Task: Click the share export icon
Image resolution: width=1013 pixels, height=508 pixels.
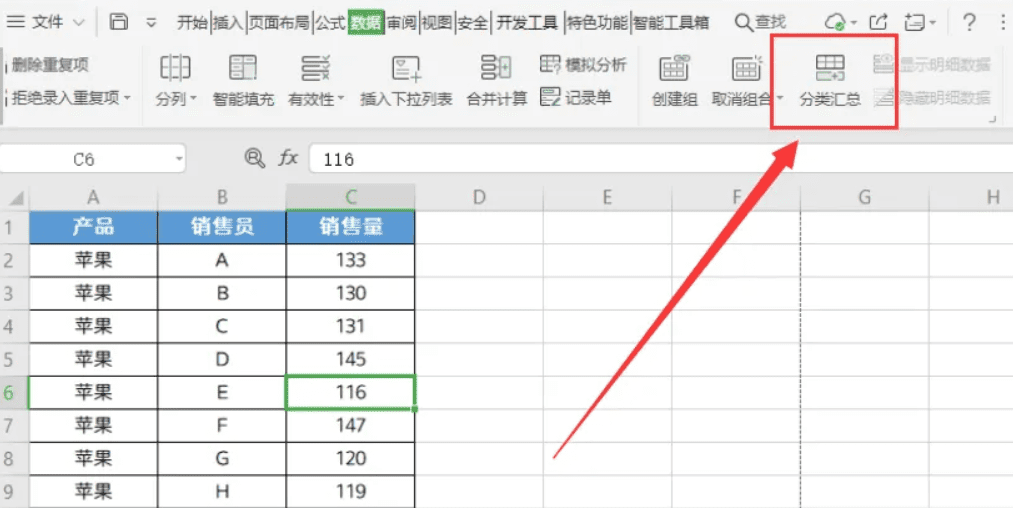Action: tap(877, 23)
